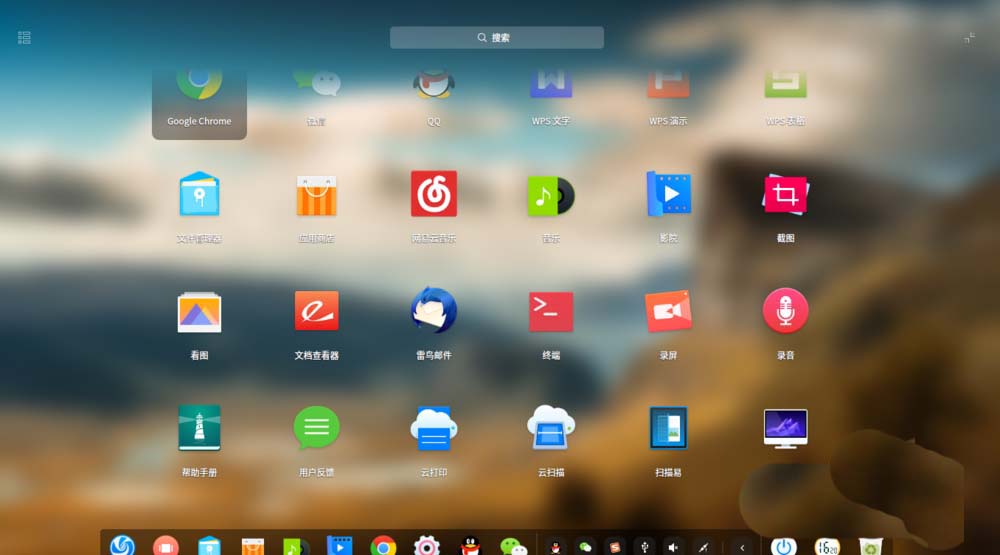Open the QQ penguin app from the dock
Screen dimensions: 1000x555
[x=470, y=546]
